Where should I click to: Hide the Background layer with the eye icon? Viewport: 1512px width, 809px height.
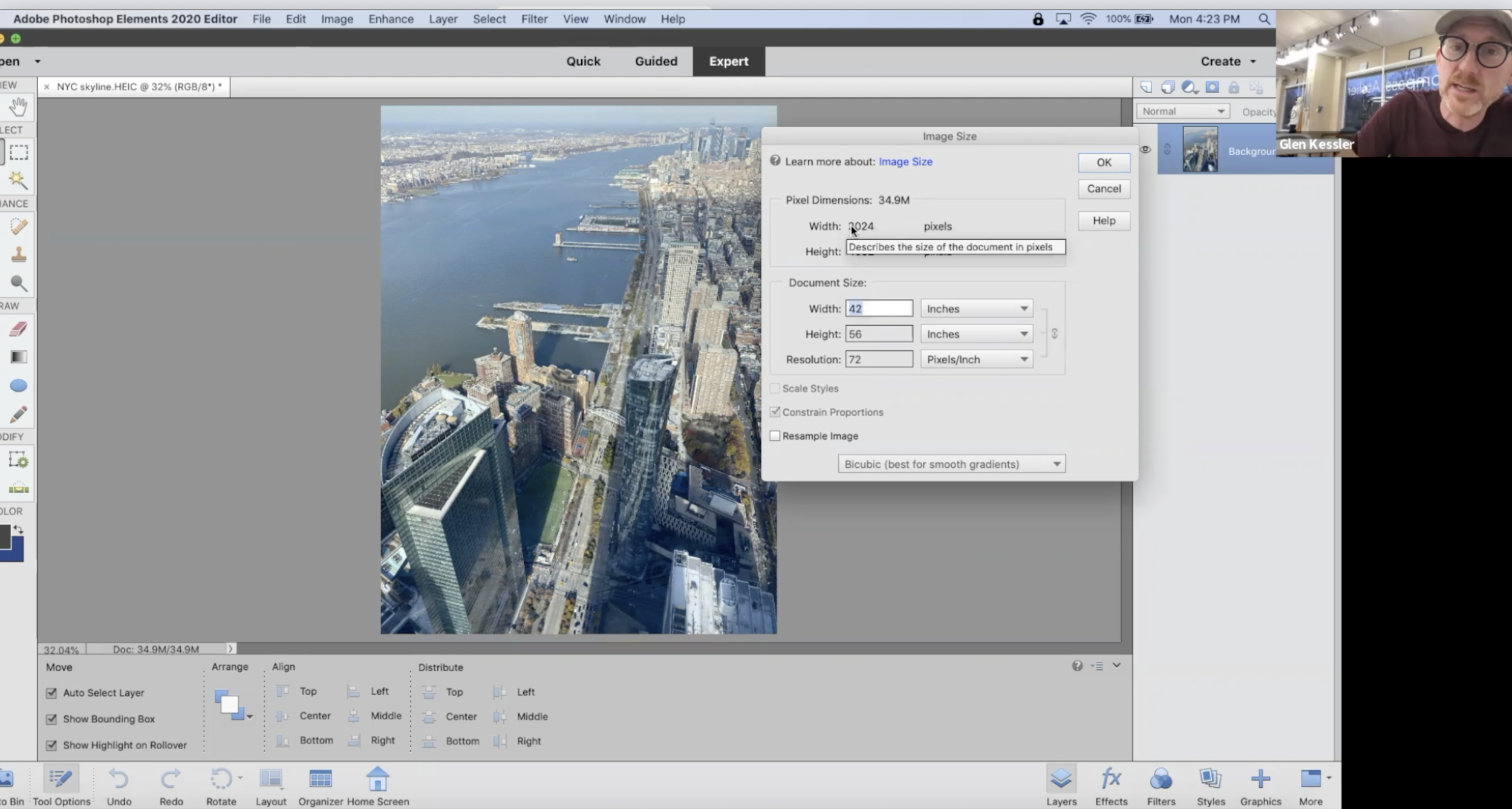1145,149
